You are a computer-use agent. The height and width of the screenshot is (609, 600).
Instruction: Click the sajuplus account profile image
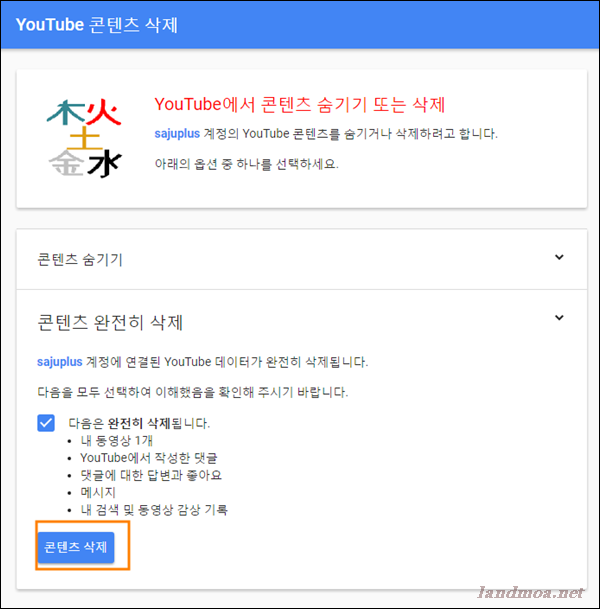84,138
